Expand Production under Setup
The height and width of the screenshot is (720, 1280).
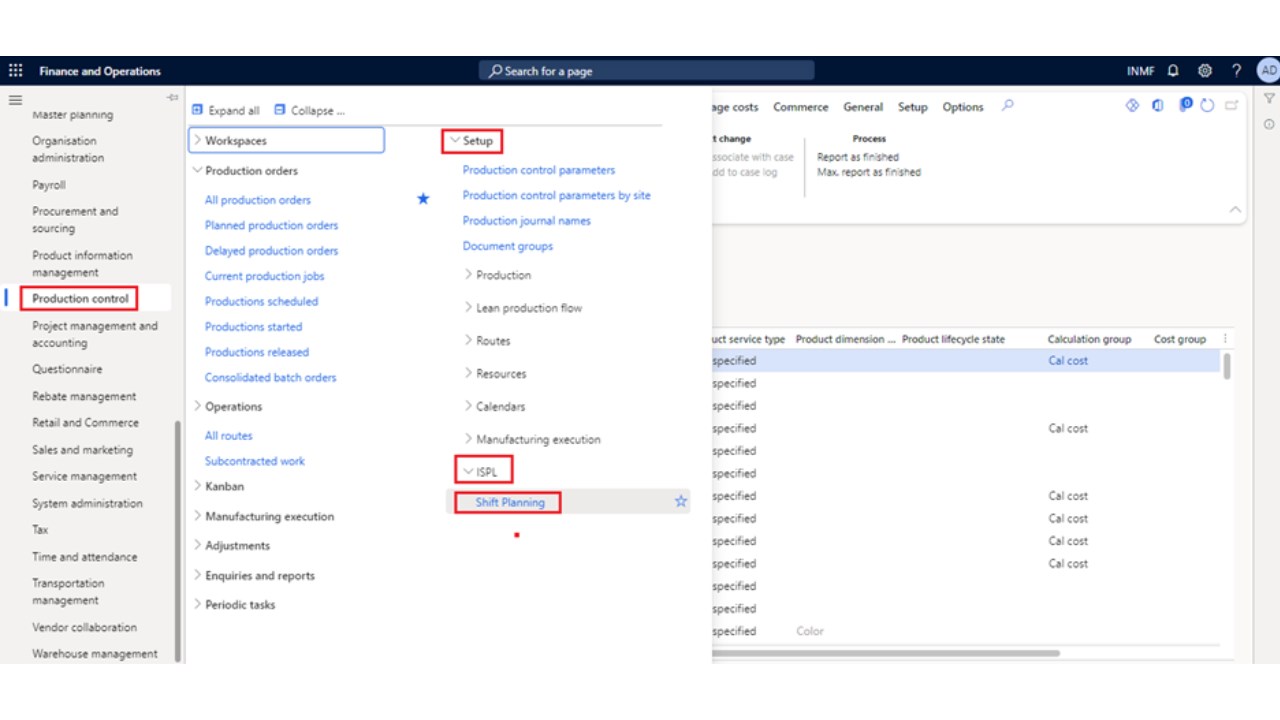(468, 274)
